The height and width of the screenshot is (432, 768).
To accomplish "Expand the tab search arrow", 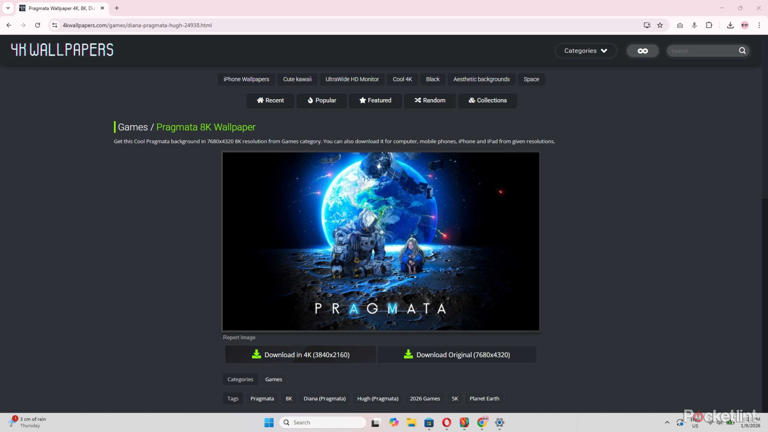I will point(8,8).
